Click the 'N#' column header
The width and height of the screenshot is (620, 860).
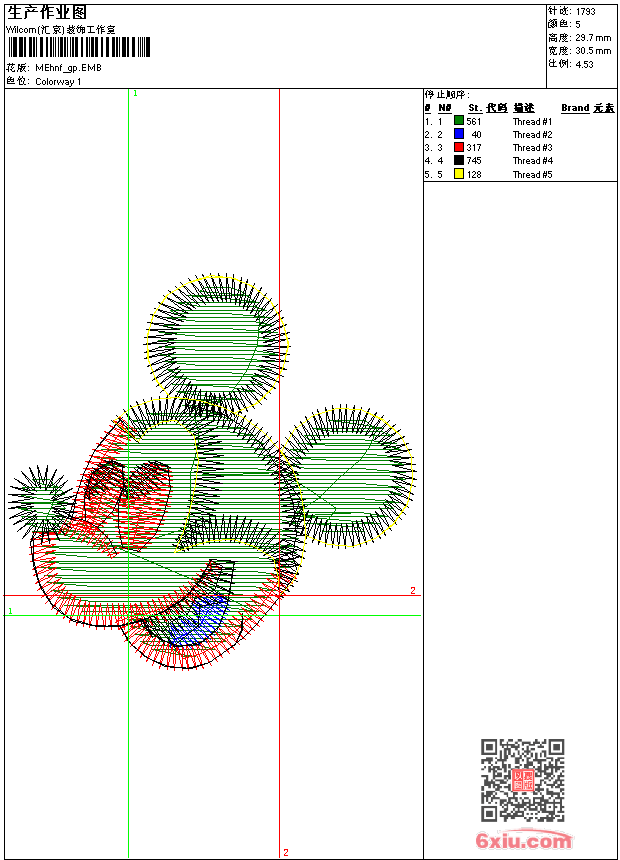(x=444, y=108)
